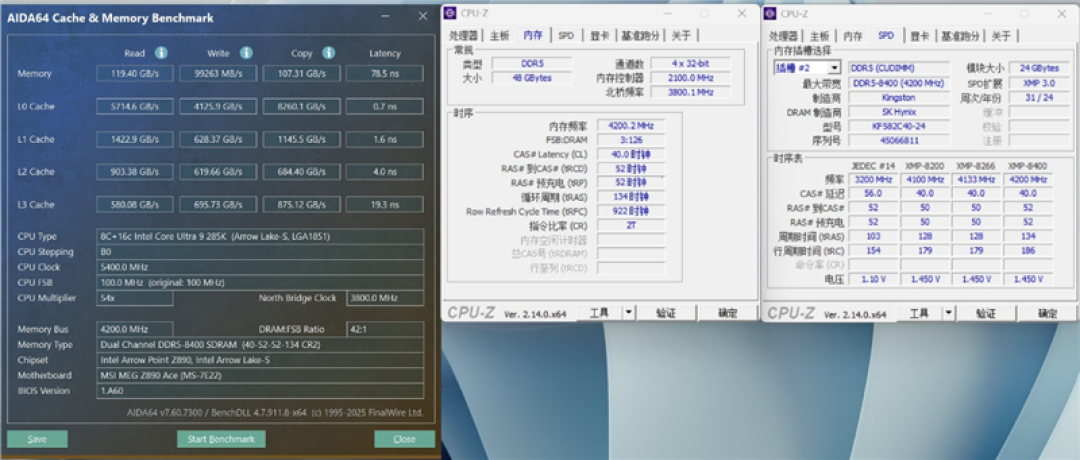Open 基准跑分 tab in the CPU-Z memory window
The image size is (1080, 460).
pos(640,36)
